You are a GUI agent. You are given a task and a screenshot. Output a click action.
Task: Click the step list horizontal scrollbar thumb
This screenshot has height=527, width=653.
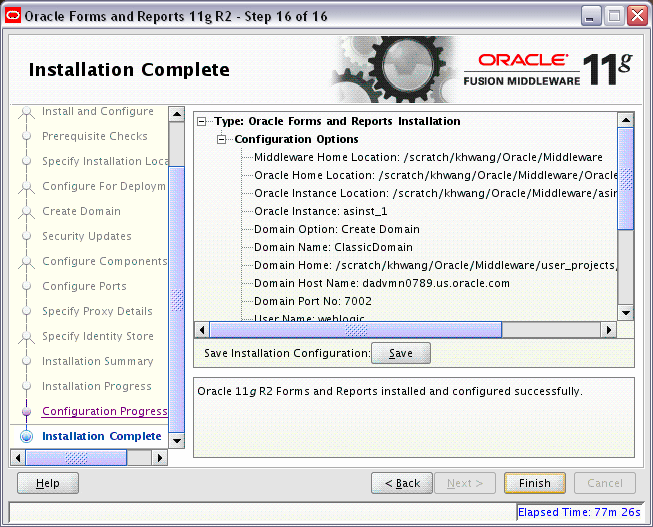point(76,458)
